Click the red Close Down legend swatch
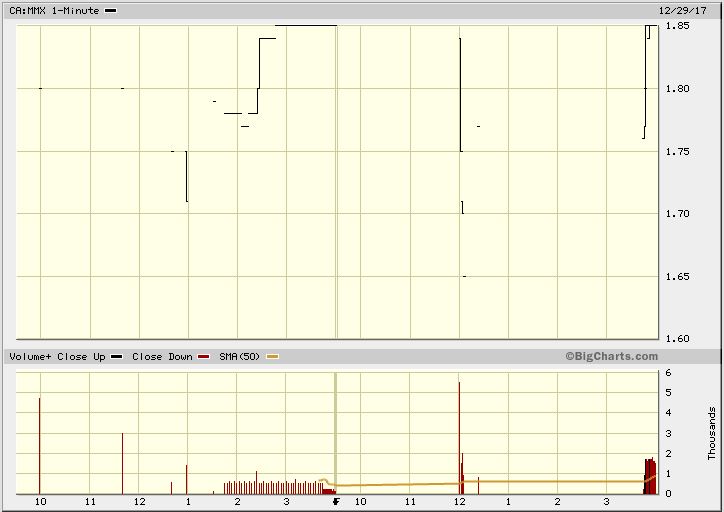This screenshot has width=724, height=512. (x=203, y=356)
